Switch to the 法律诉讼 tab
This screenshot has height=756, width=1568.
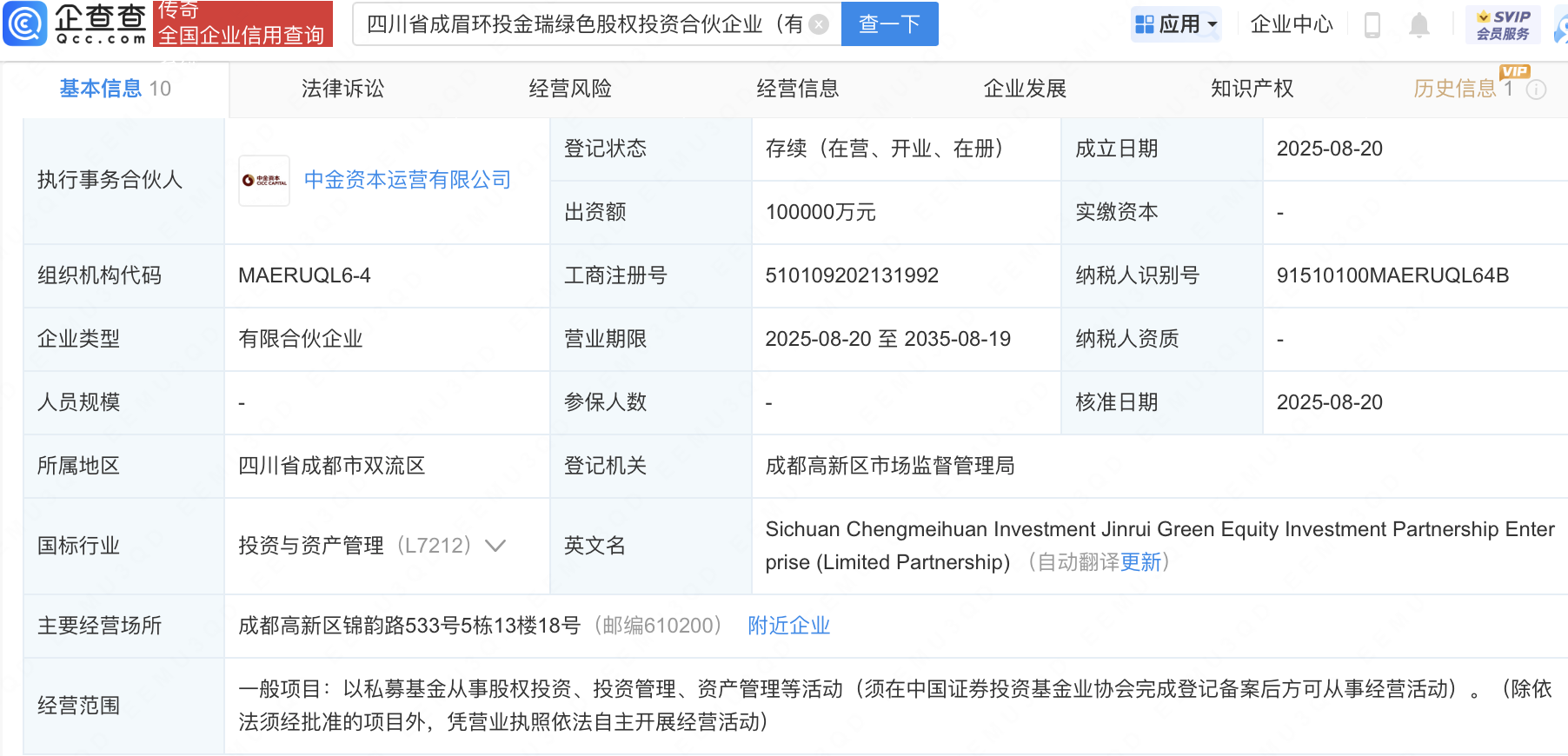click(342, 89)
